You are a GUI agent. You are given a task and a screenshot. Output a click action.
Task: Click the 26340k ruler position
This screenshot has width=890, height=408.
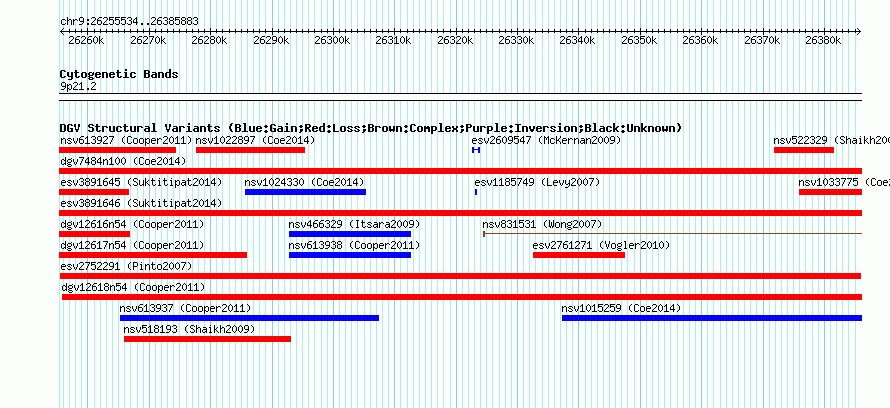pos(578,40)
